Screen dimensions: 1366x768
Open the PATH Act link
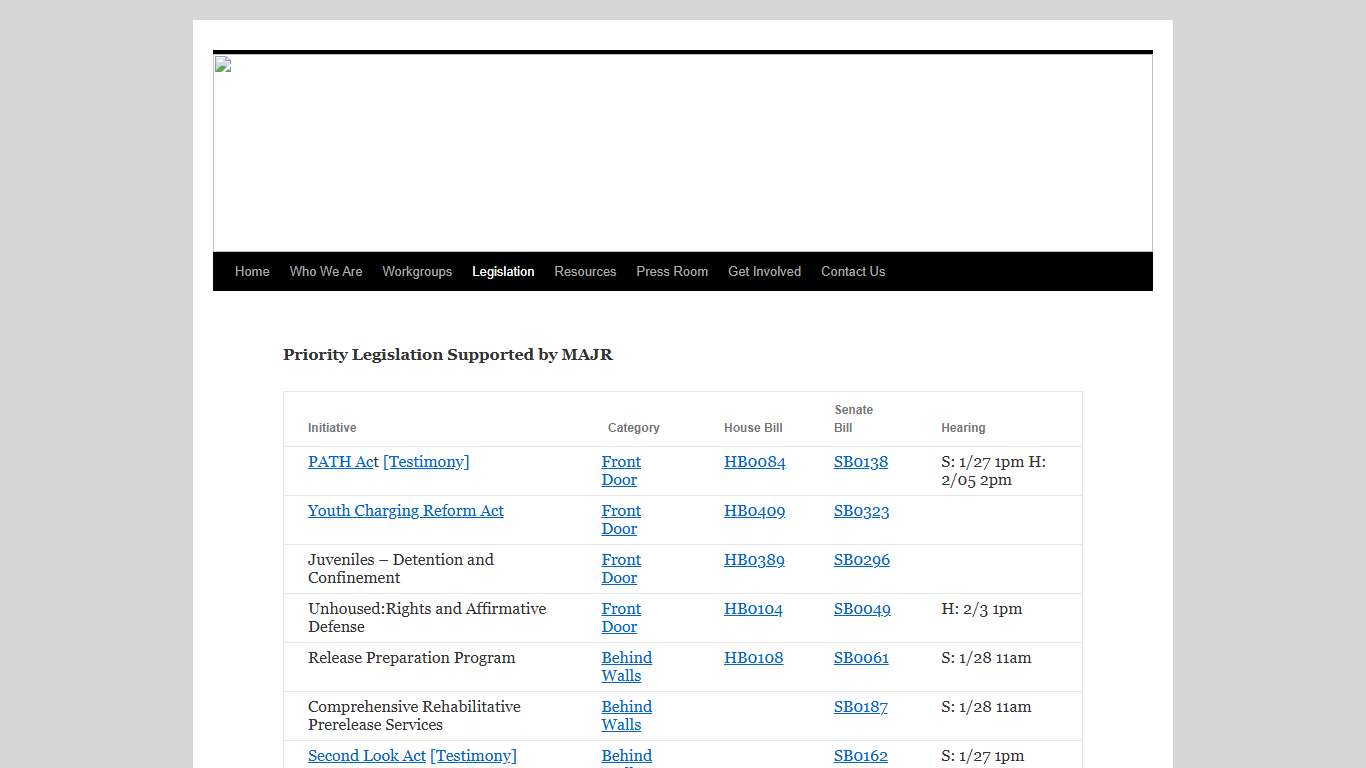[340, 461]
